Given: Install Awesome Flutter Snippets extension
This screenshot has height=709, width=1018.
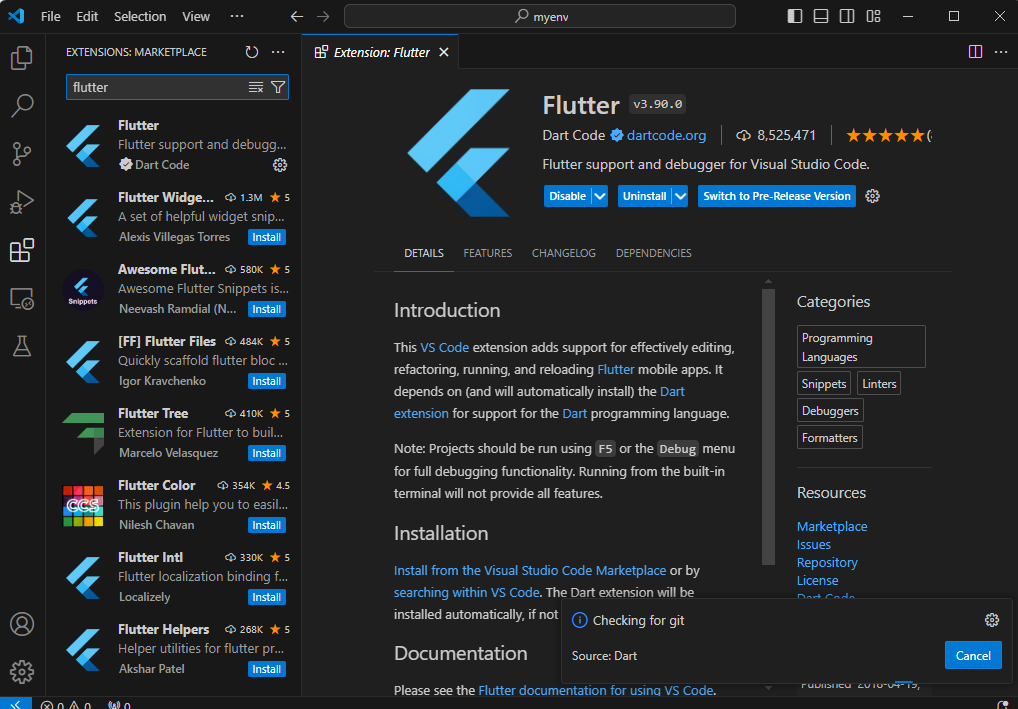Looking at the screenshot, I should (x=267, y=309).
